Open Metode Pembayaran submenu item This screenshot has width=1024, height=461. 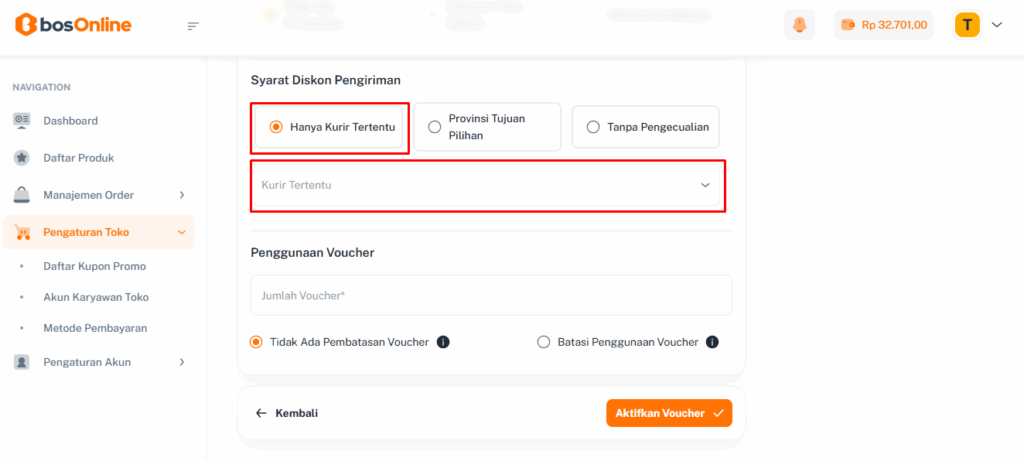click(x=95, y=328)
